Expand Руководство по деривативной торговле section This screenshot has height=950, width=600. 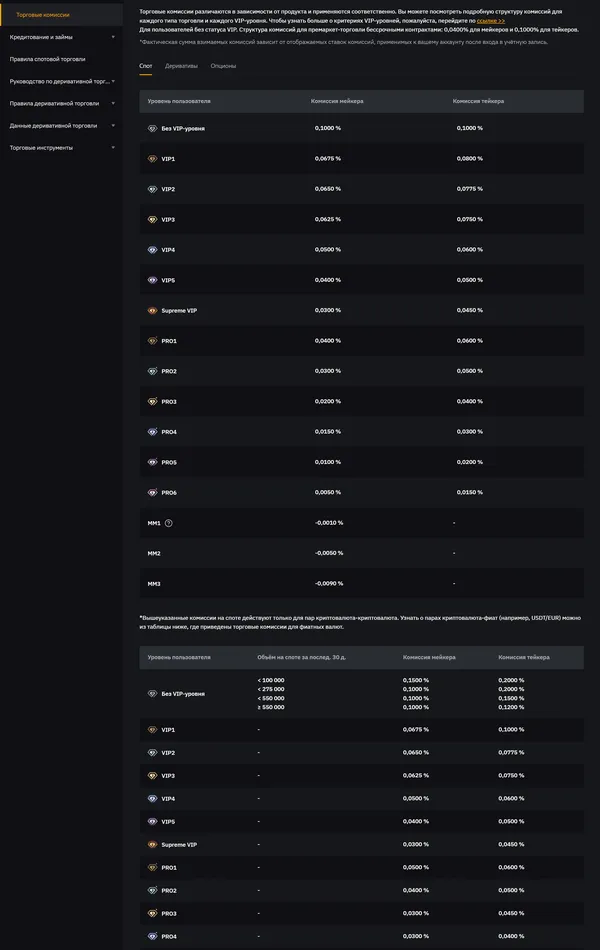click(x=113, y=81)
